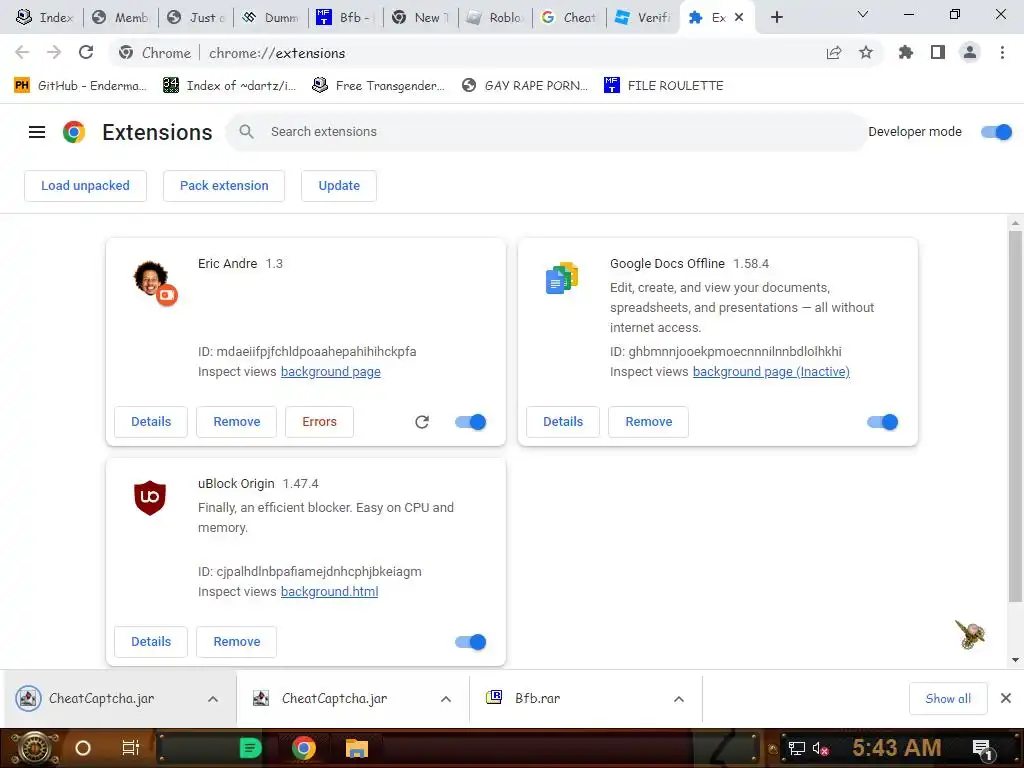The height and width of the screenshot is (768, 1024).
Task: Remove the Eric Andre extension
Action: point(236,422)
